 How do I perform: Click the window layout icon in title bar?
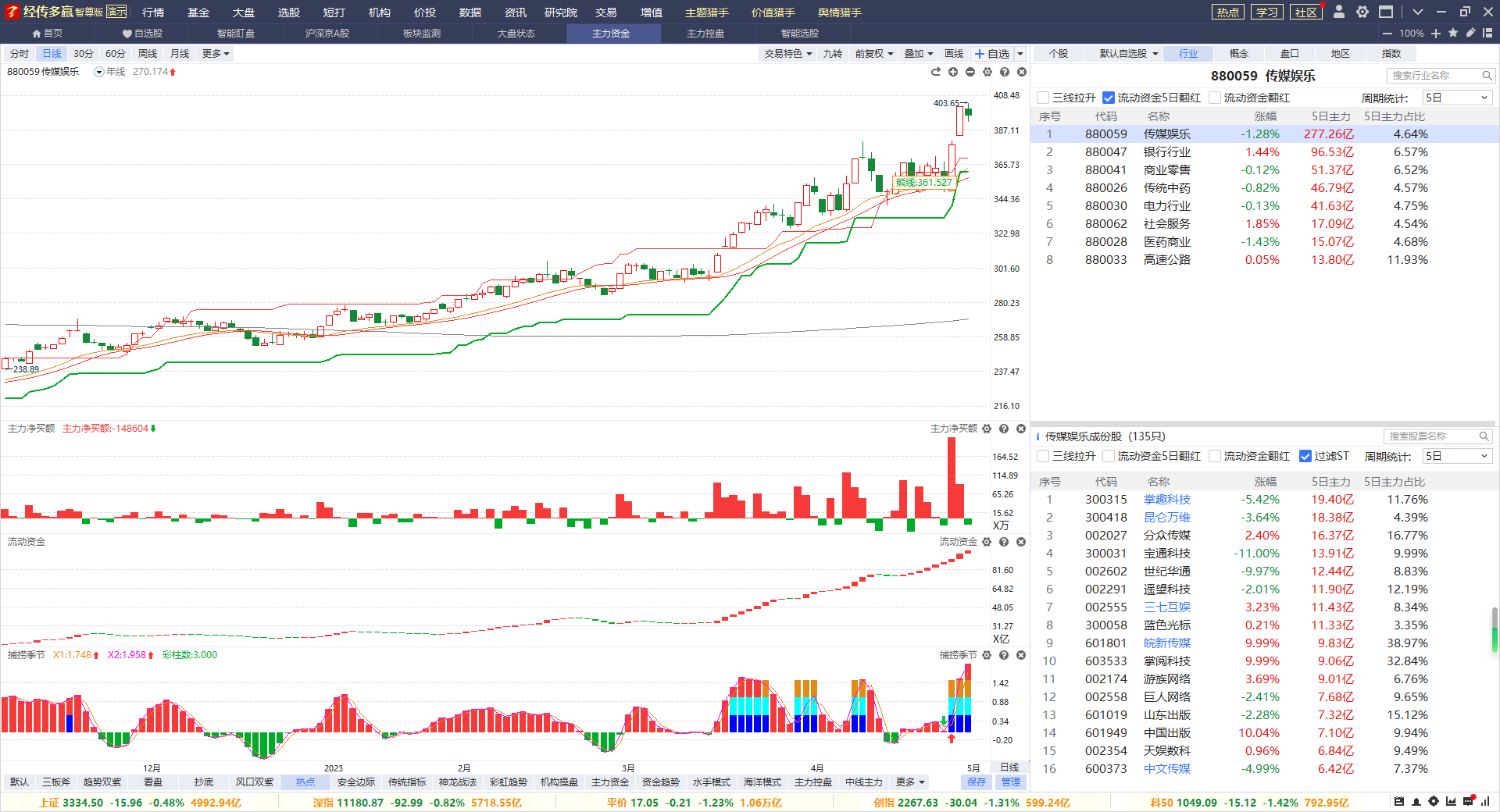[x=1386, y=12]
